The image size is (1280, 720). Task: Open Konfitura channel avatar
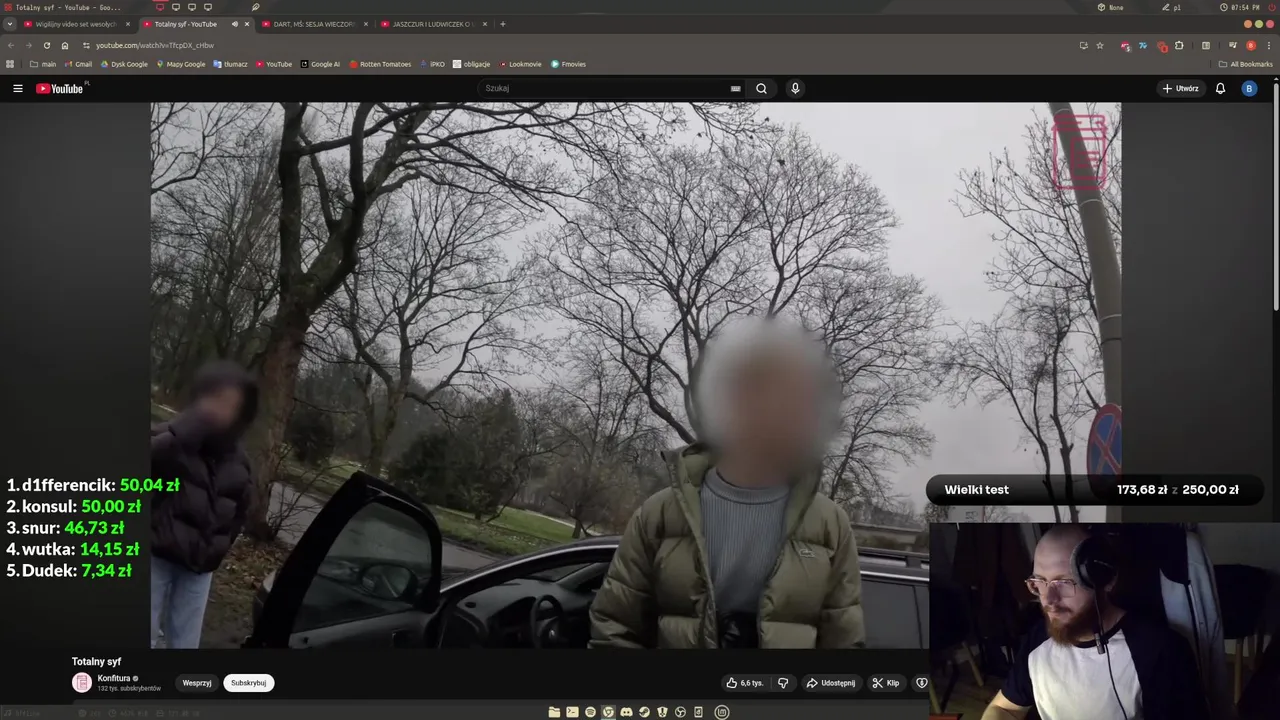tap(81, 683)
